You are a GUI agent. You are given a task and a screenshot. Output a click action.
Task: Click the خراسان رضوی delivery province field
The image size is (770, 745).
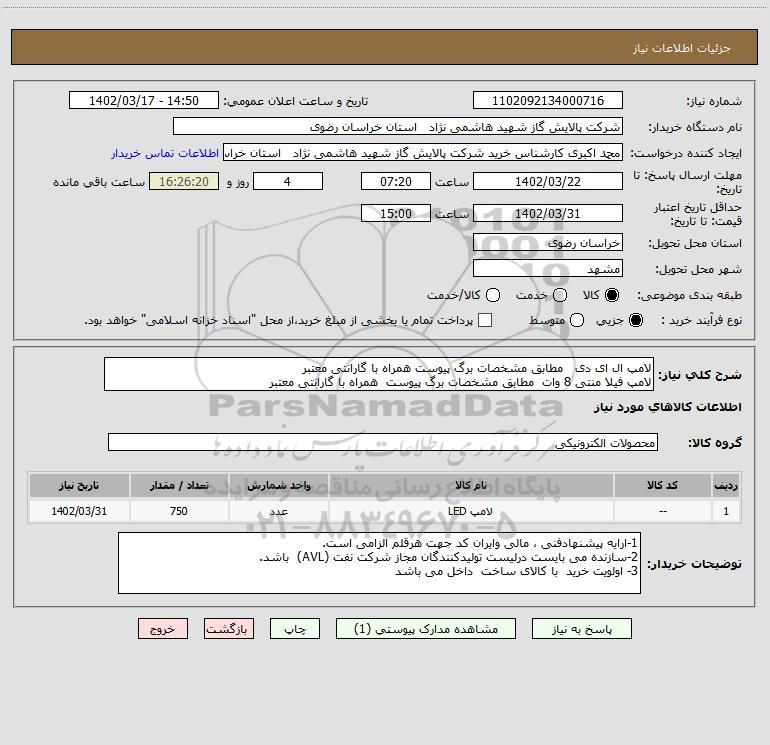[x=547, y=242]
